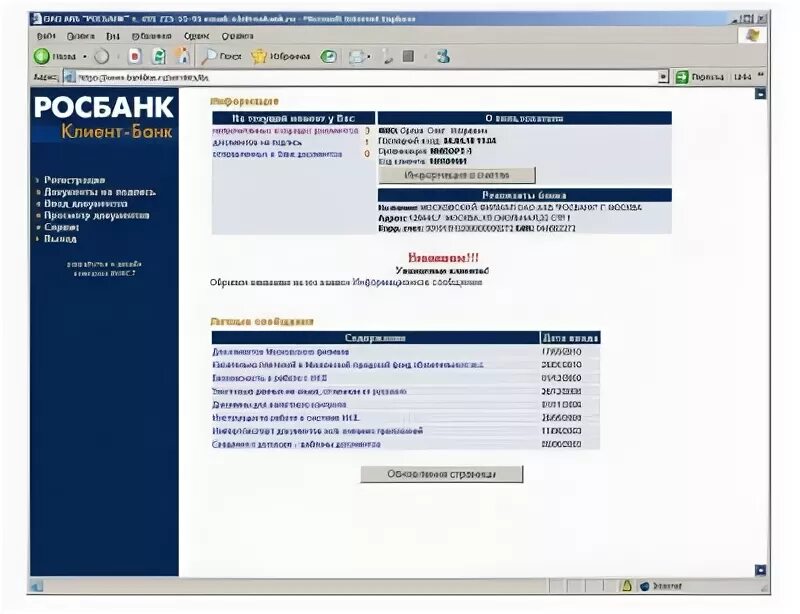
Task: Open Документы на подпись in sidebar
Action: click(99, 192)
